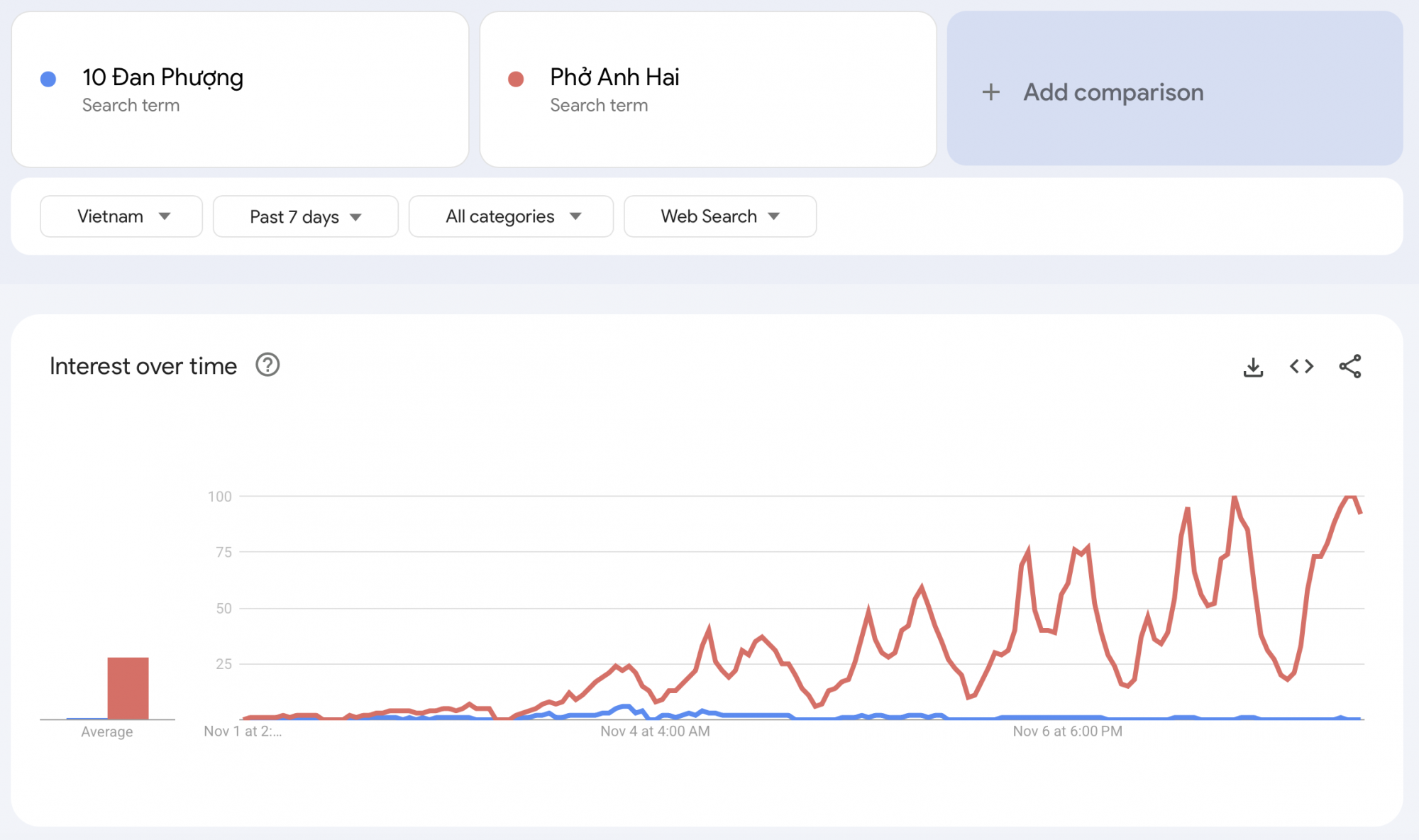The width and height of the screenshot is (1419, 840).
Task: Click the 100 y-axis value label
Action: [220, 497]
